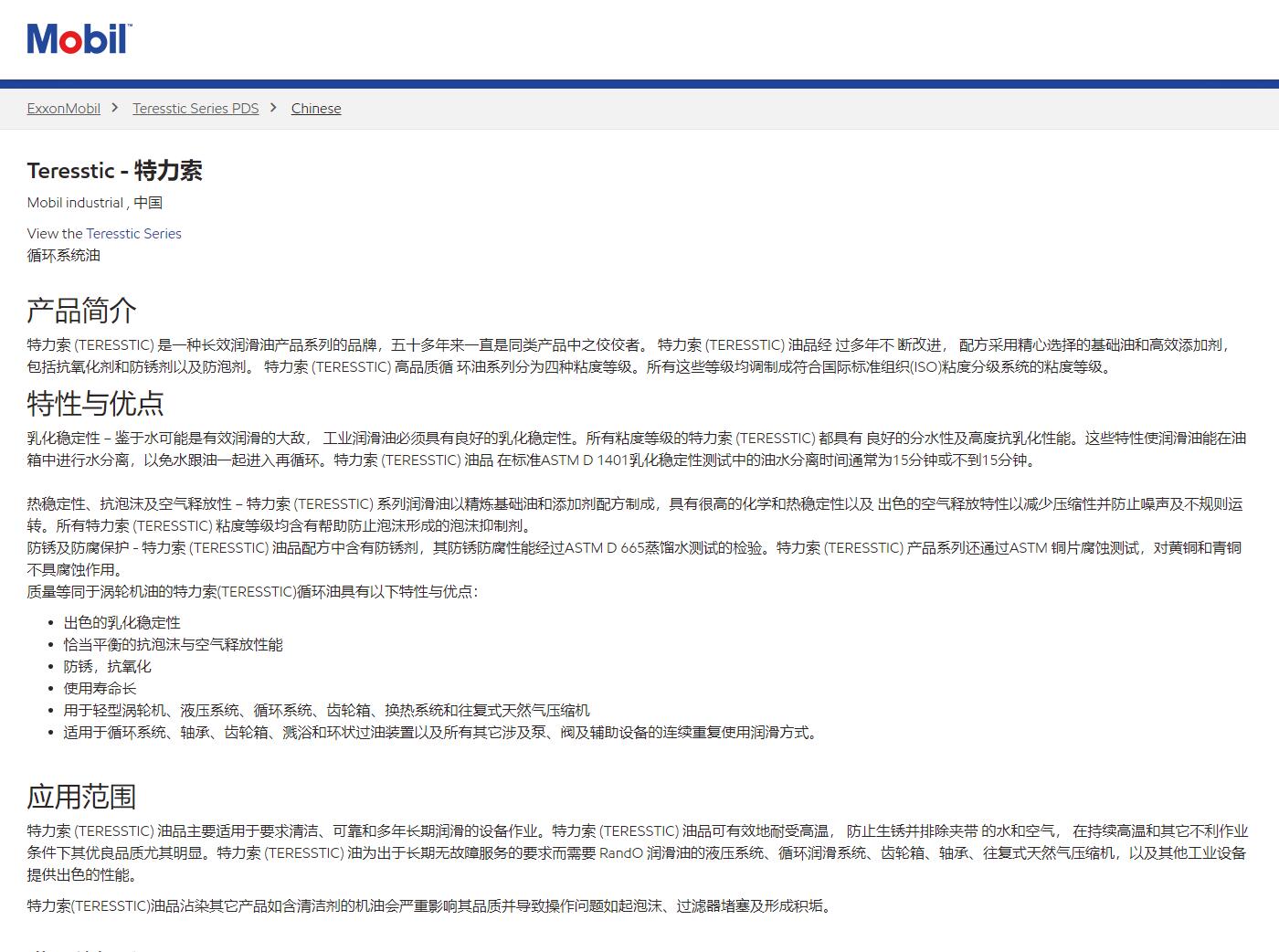Screen dimensions: 1279x952
Task: Click the Mobil logo
Action: coord(79,38)
